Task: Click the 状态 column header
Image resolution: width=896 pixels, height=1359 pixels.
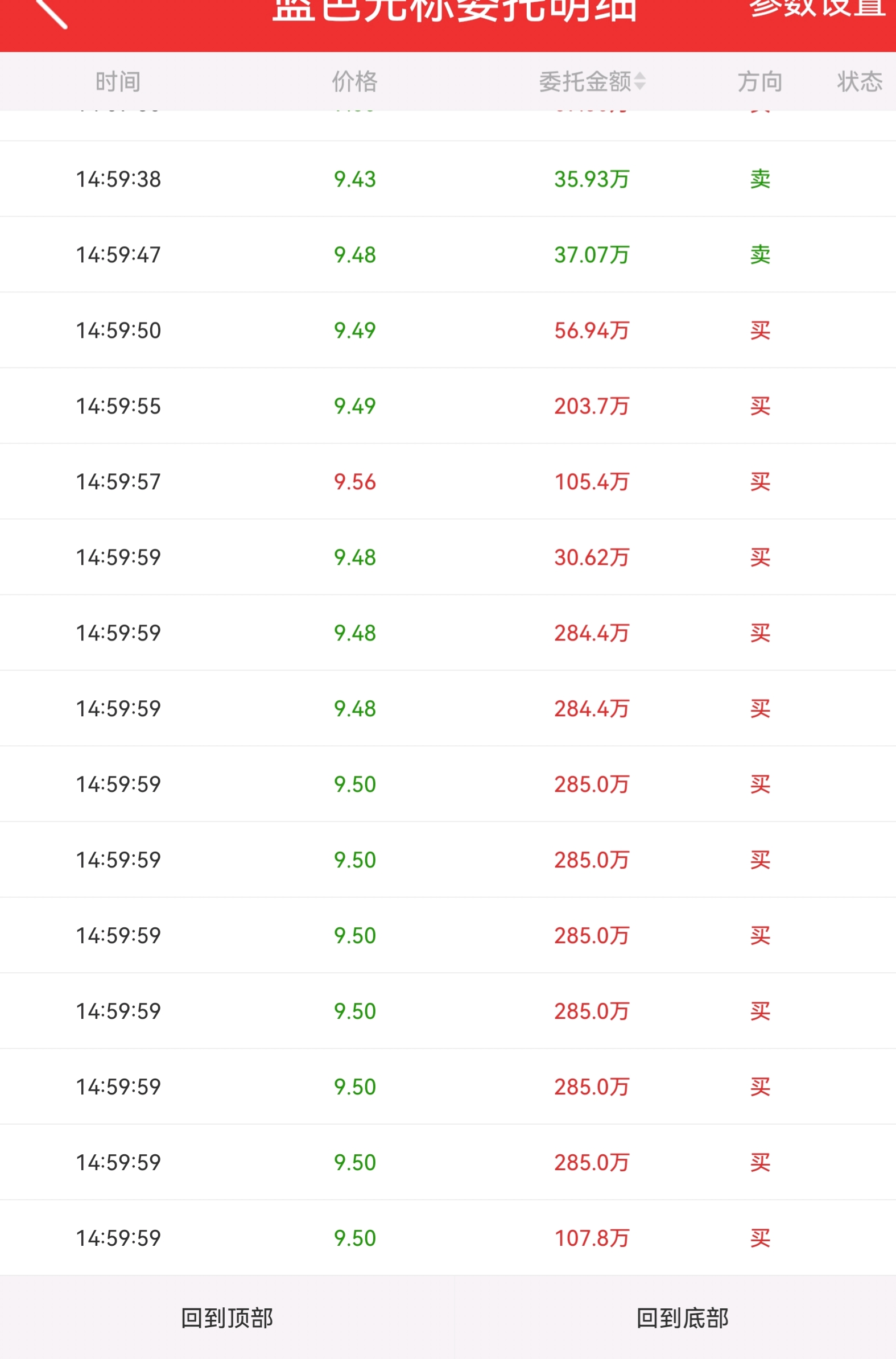Action: click(860, 82)
